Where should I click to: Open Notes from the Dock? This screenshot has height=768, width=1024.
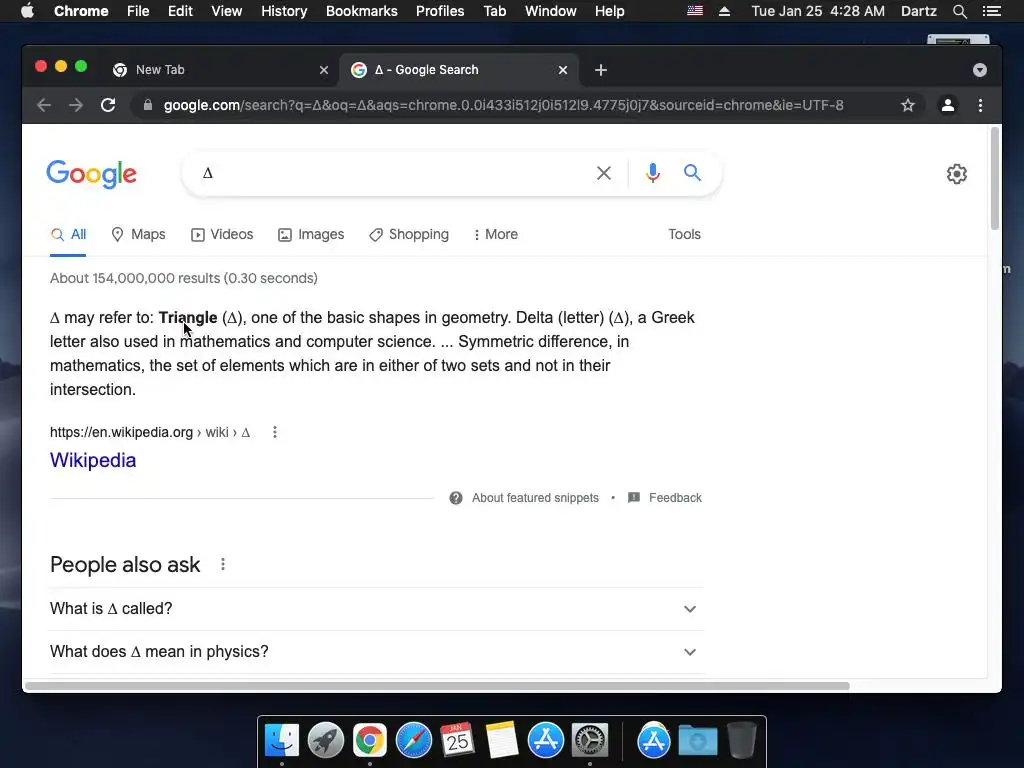pyautogui.click(x=502, y=741)
